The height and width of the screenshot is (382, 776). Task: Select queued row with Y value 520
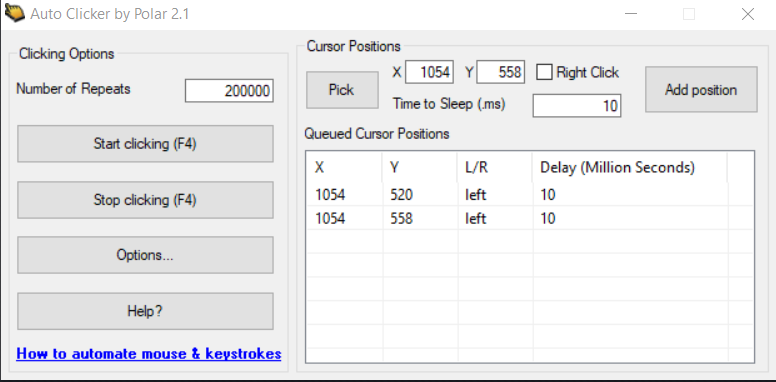coord(530,194)
